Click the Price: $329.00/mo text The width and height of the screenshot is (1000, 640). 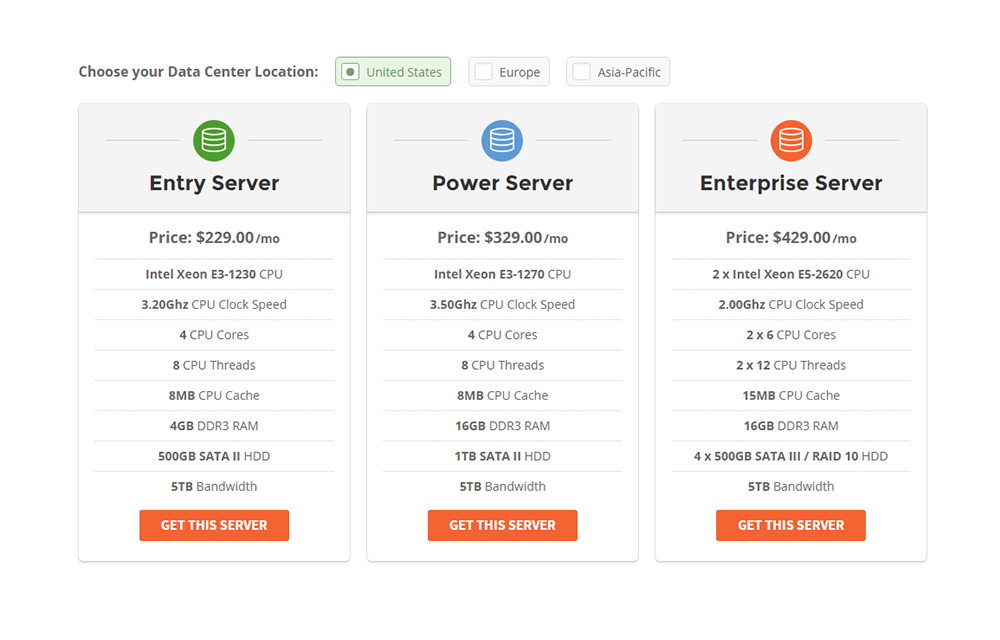click(x=503, y=238)
